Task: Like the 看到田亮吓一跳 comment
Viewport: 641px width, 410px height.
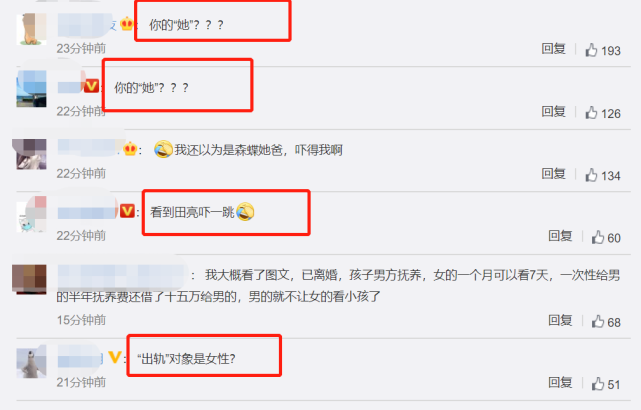Action: pyautogui.click(x=598, y=237)
